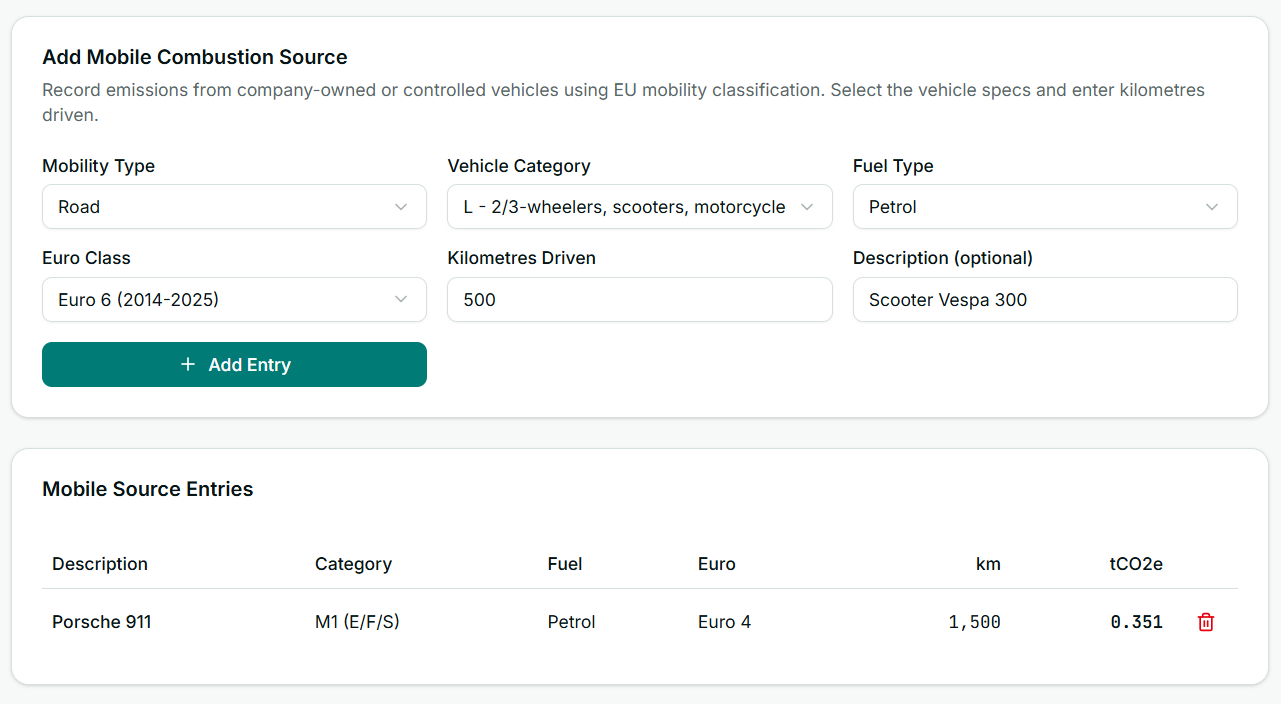Click the Scooter Vespa 300 description field
This screenshot has height=704, width=1281.
pos(1044,299)
